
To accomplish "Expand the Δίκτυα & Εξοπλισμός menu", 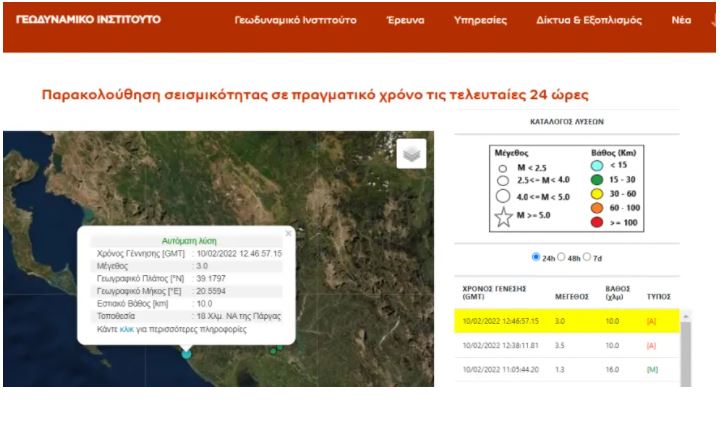I will (x=589, y=20).
